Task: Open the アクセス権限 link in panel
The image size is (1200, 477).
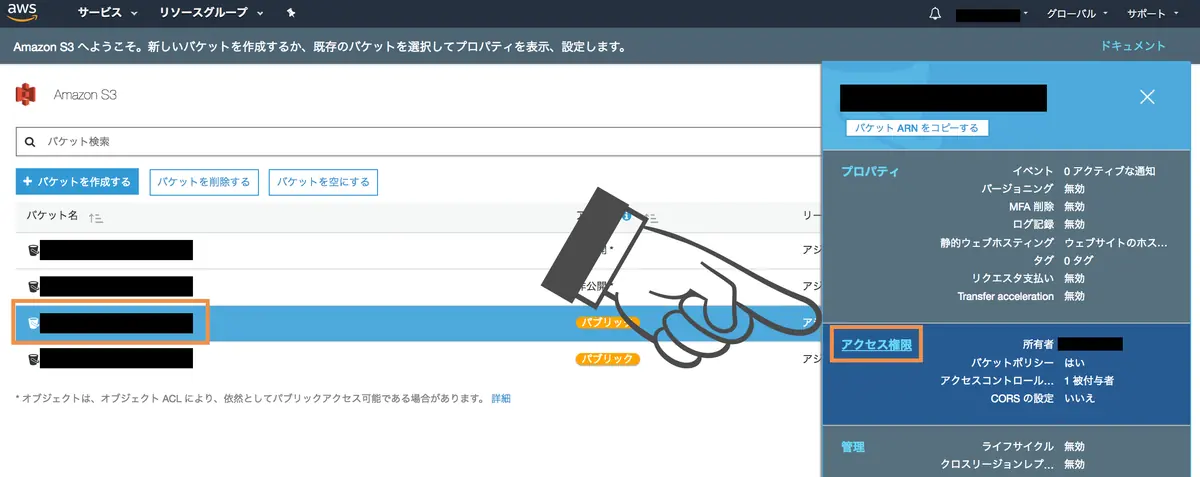Action: pos(877,345)
